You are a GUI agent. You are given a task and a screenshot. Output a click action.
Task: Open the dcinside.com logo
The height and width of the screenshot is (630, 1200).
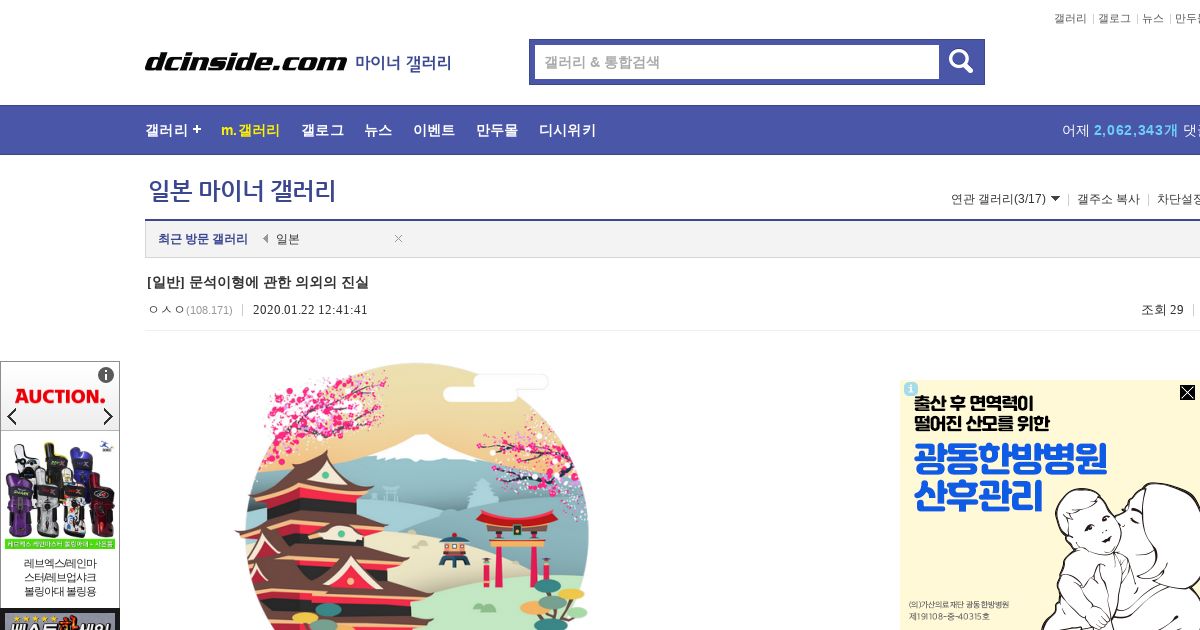pos(246,62)
